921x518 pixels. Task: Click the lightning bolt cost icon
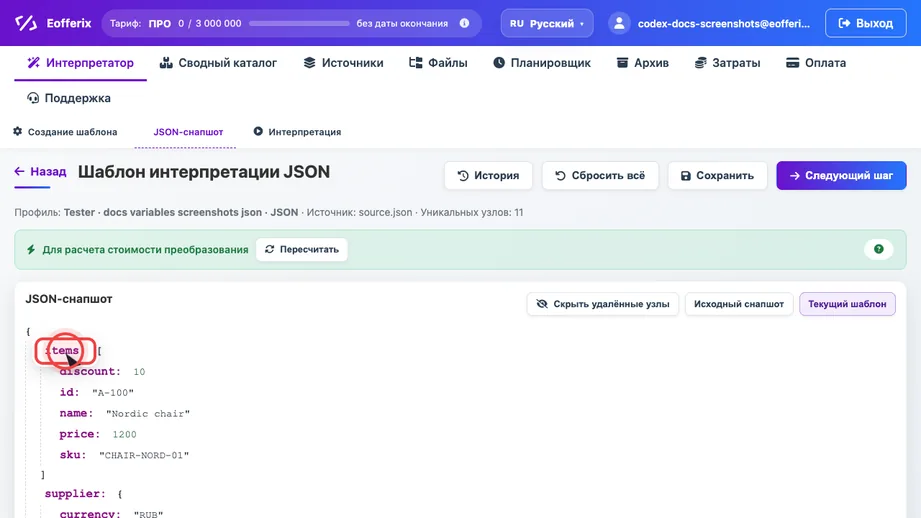tap(31, 250)
